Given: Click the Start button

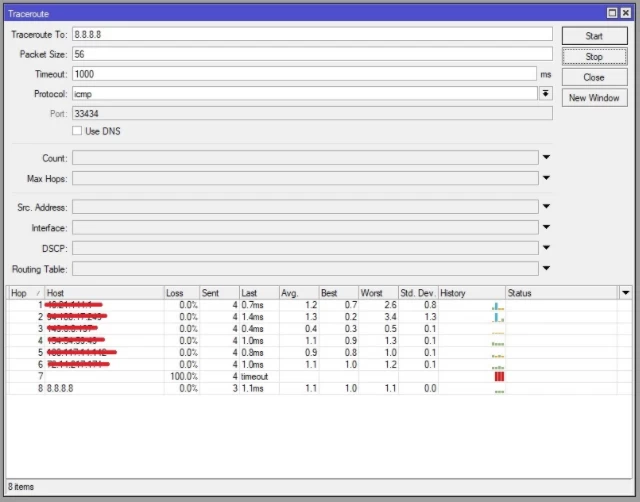Looking at the screenshot, I should click(x=594, y=36).
